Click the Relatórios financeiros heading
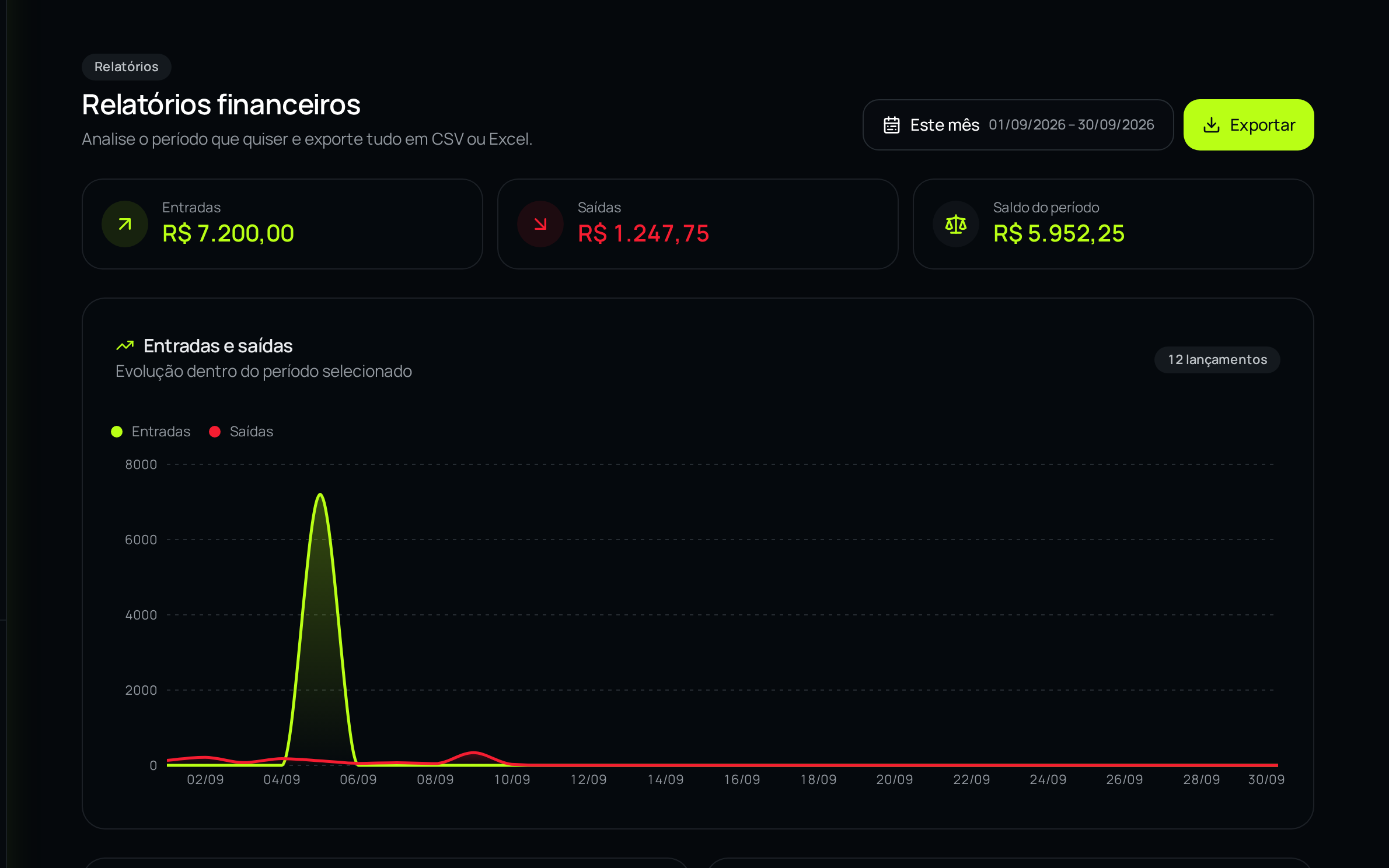 (x=221, y=105)
